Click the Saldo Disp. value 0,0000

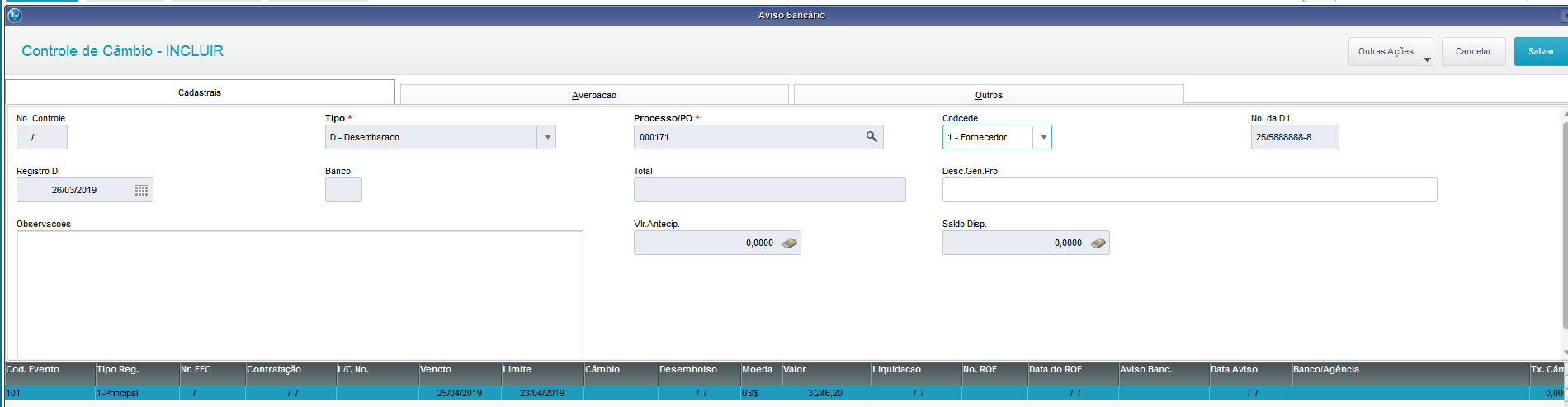click(x=1068, y=243)
